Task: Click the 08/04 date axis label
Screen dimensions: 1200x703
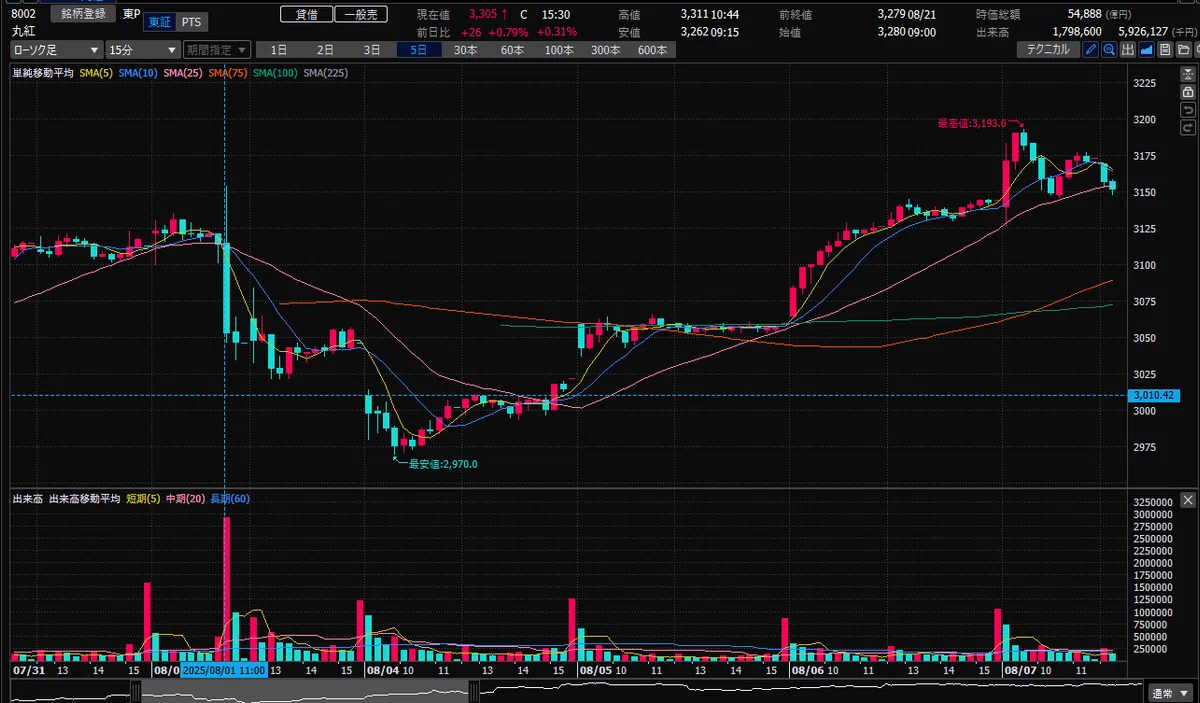Action: (382, 670)
